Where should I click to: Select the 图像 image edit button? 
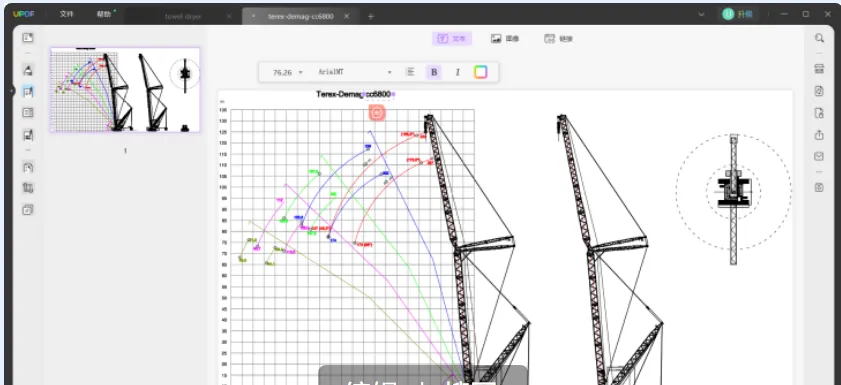(505, 39)
